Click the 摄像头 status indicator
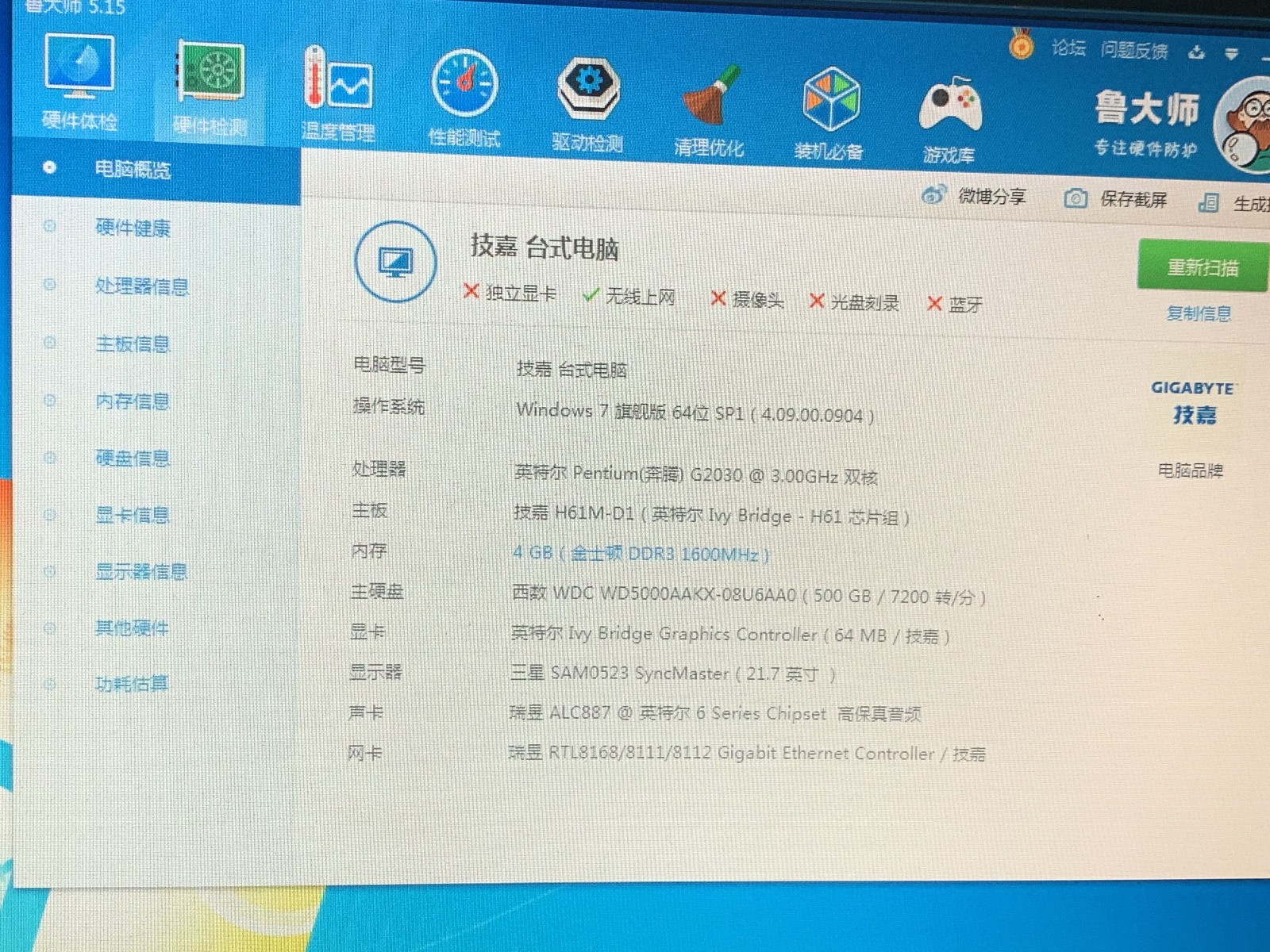 pos(747,299)
